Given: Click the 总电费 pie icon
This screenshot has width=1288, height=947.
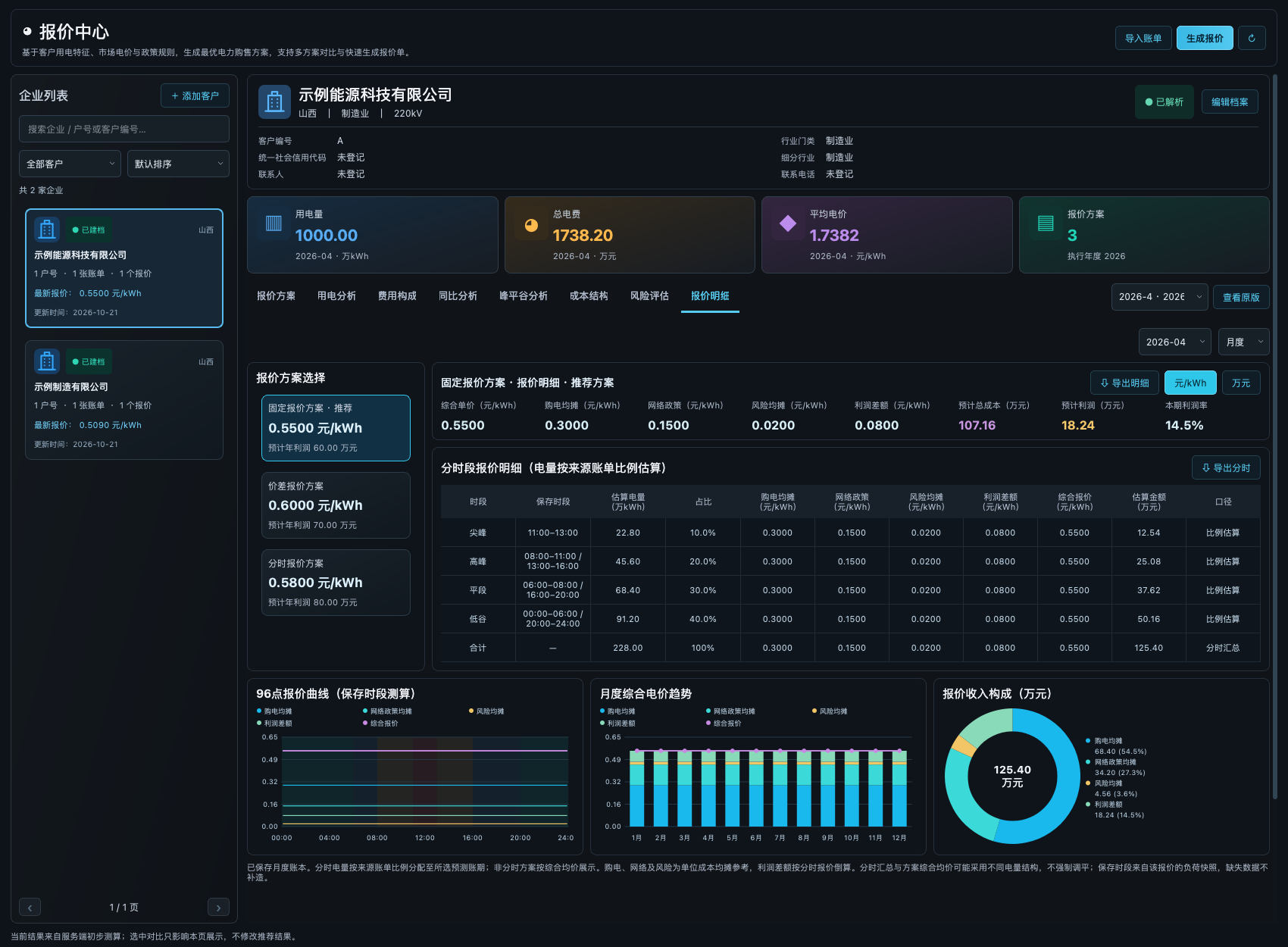Looking at the screenshot, I should (531, 225).
